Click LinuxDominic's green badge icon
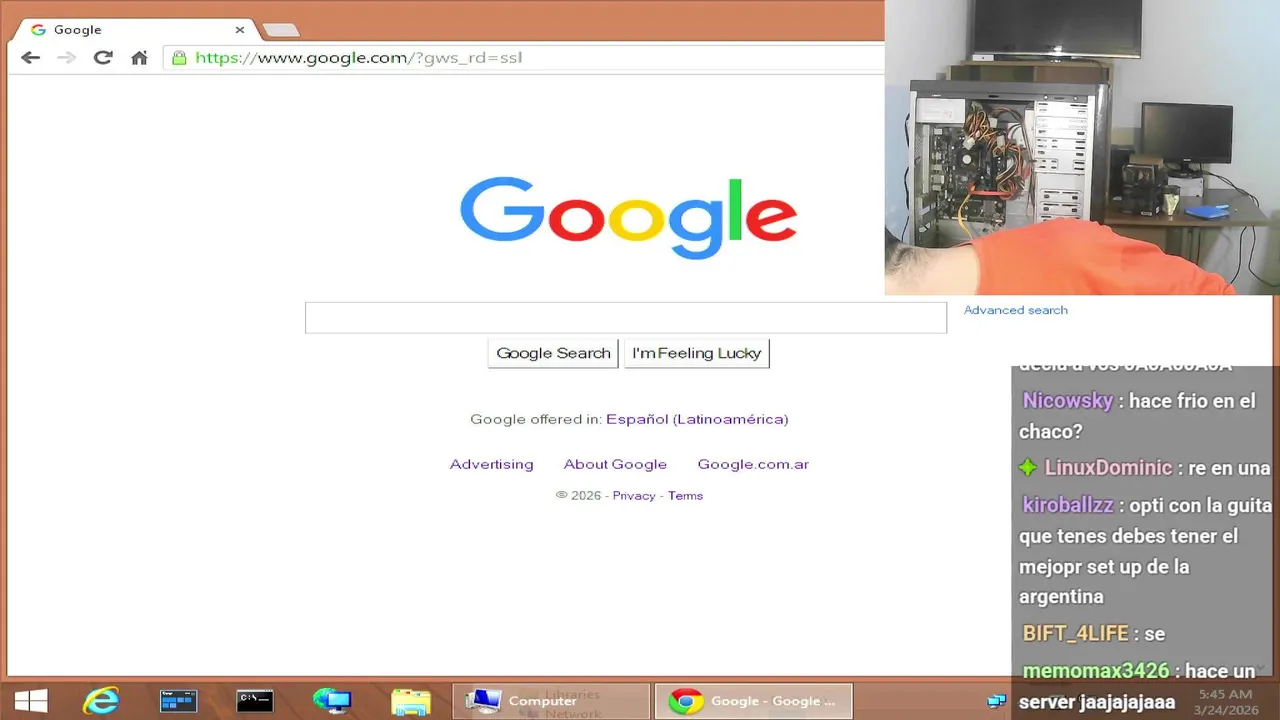The width and height of the screenshot is (1280, 720). pos(1028,468)
